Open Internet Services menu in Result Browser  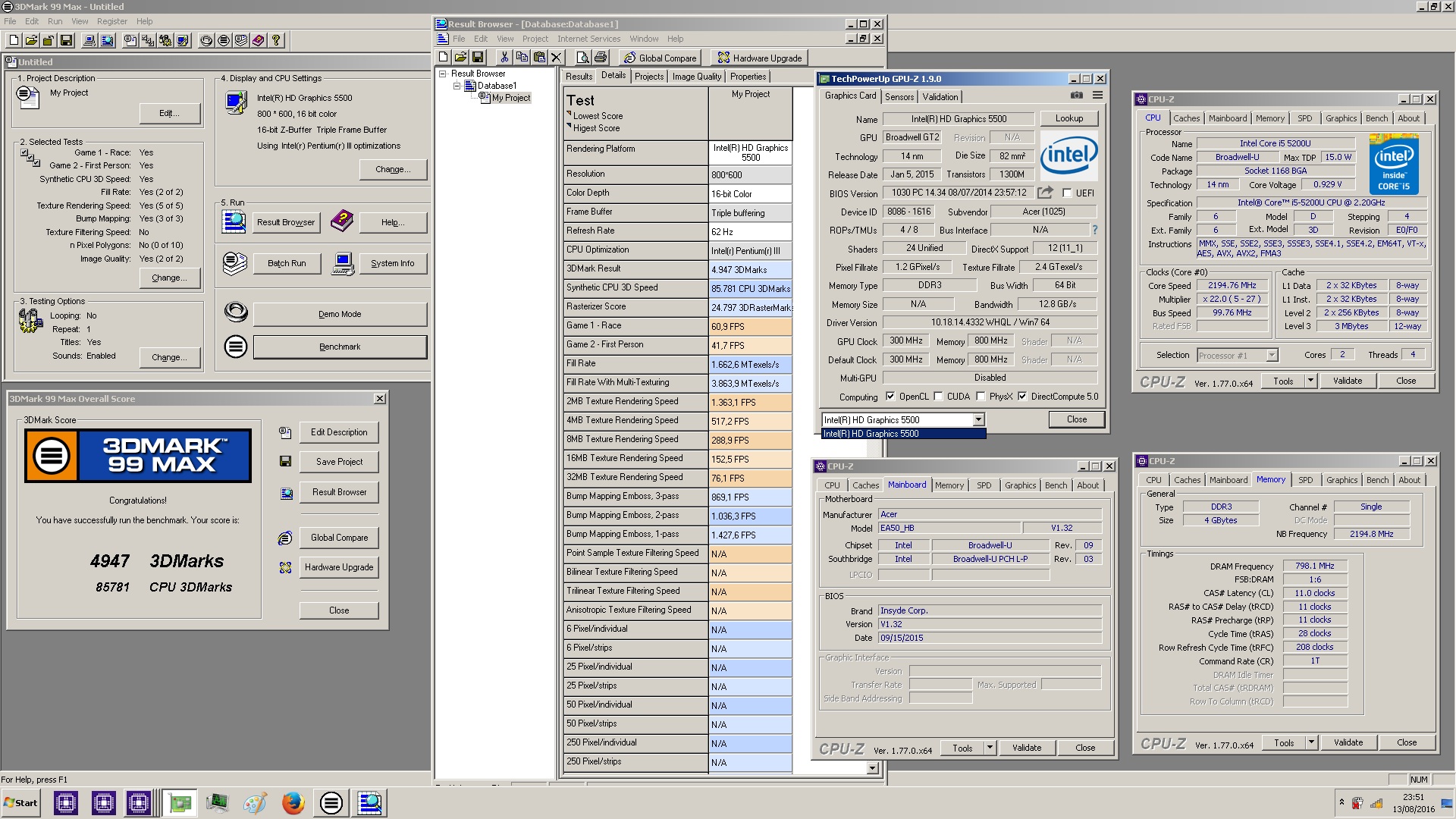(588, 39)
